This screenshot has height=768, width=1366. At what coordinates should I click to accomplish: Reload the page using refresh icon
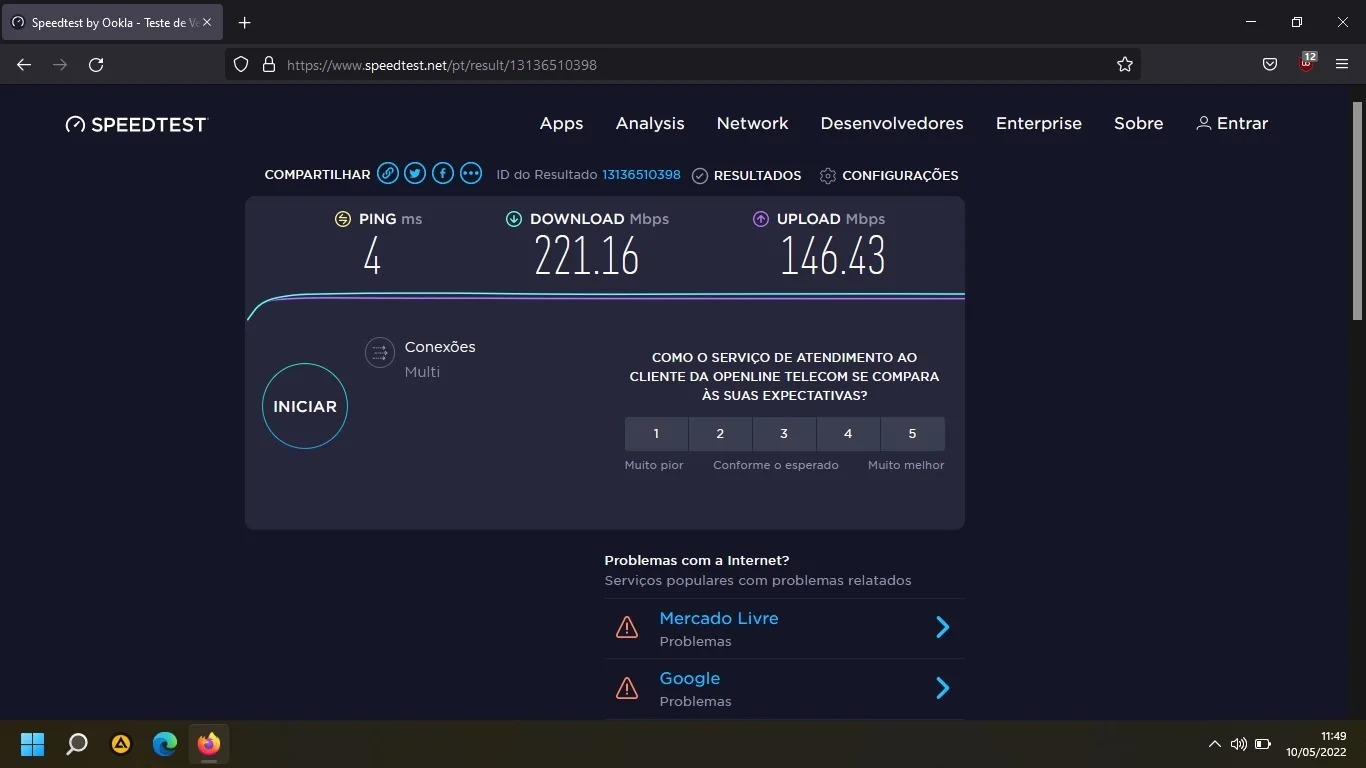point(96,65)
